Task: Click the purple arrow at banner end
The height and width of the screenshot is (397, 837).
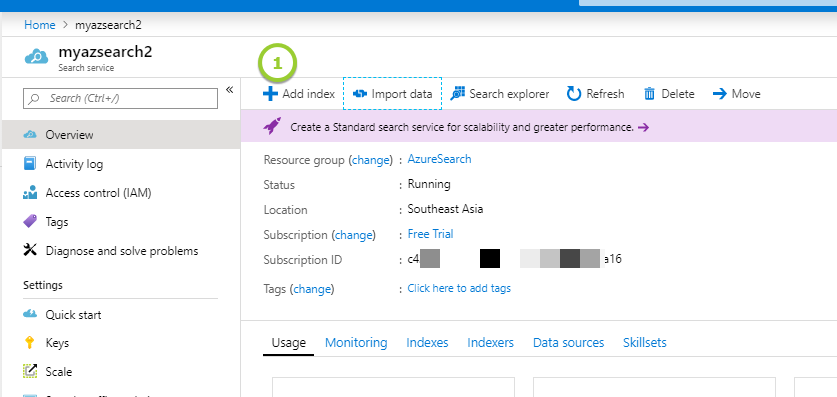Action: [643, 128]
